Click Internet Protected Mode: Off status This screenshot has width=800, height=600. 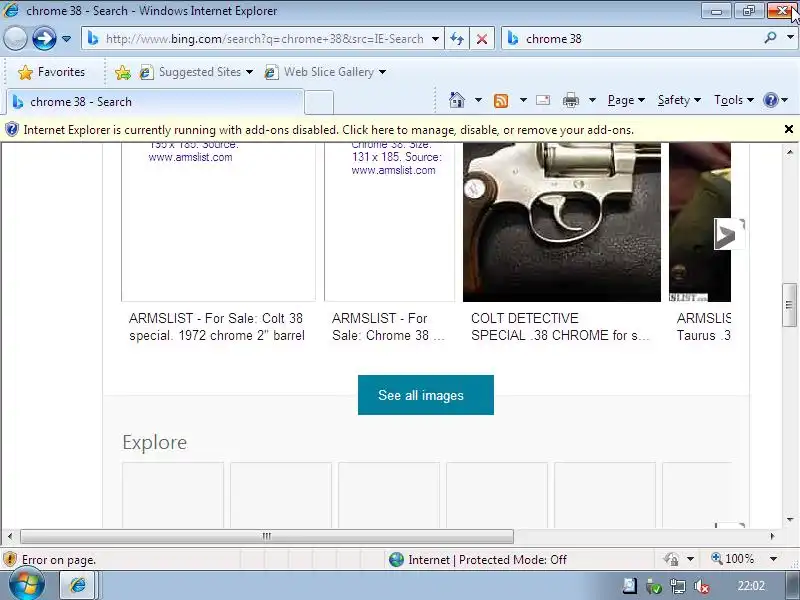[478, 560]
